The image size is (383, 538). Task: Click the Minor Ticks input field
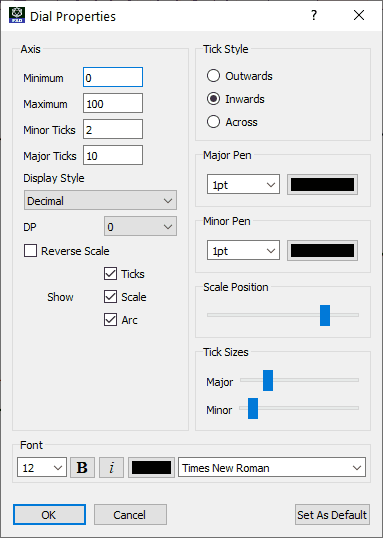(x=113, y=129)
